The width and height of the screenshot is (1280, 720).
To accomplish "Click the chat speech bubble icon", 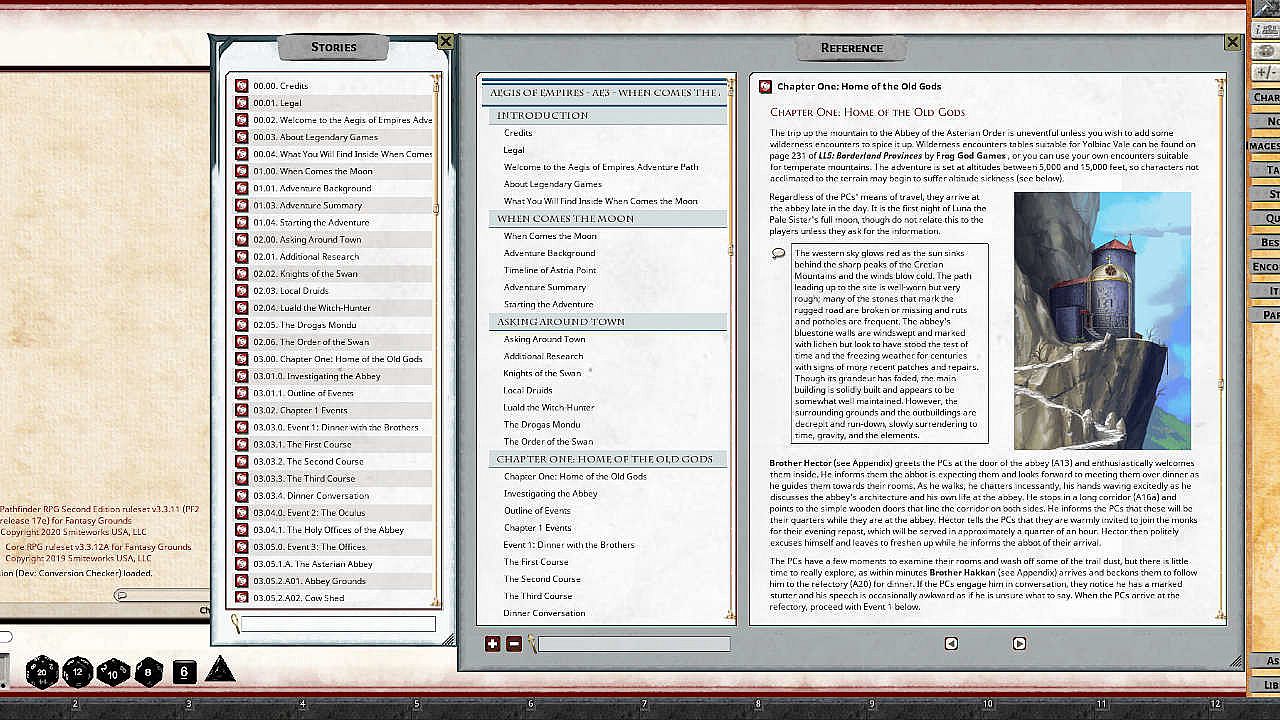I will point(121,595).
